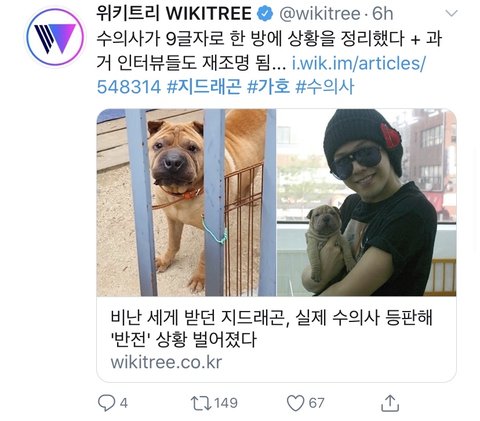Screen dimensions: 480x421
Task: Reply using the comment bubble icon
Action: click(x=106, y=403)
